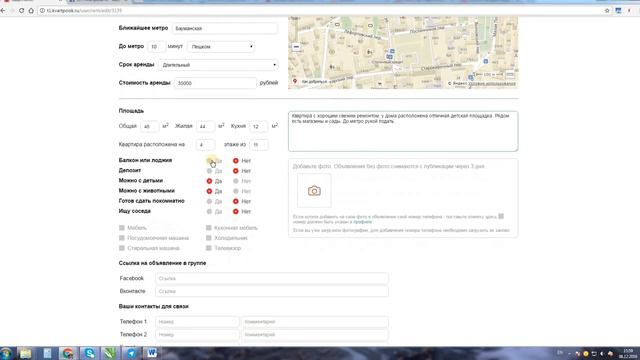The width and height of the screenshot is (640, 360).
Task: Open the document icon app in taskbar
Action: [47, 353]
